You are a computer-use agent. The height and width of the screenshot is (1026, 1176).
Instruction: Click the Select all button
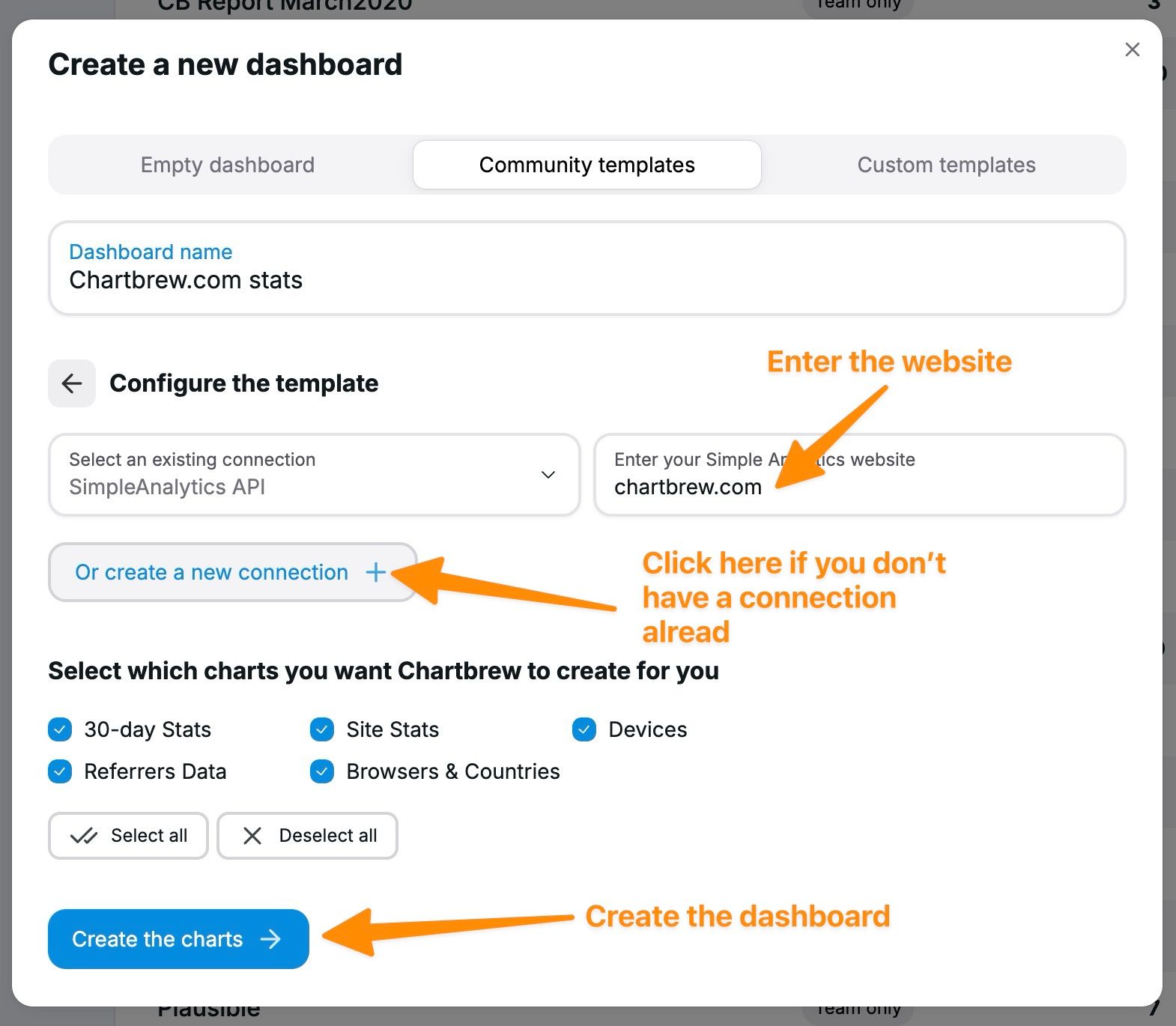(128, 836)
